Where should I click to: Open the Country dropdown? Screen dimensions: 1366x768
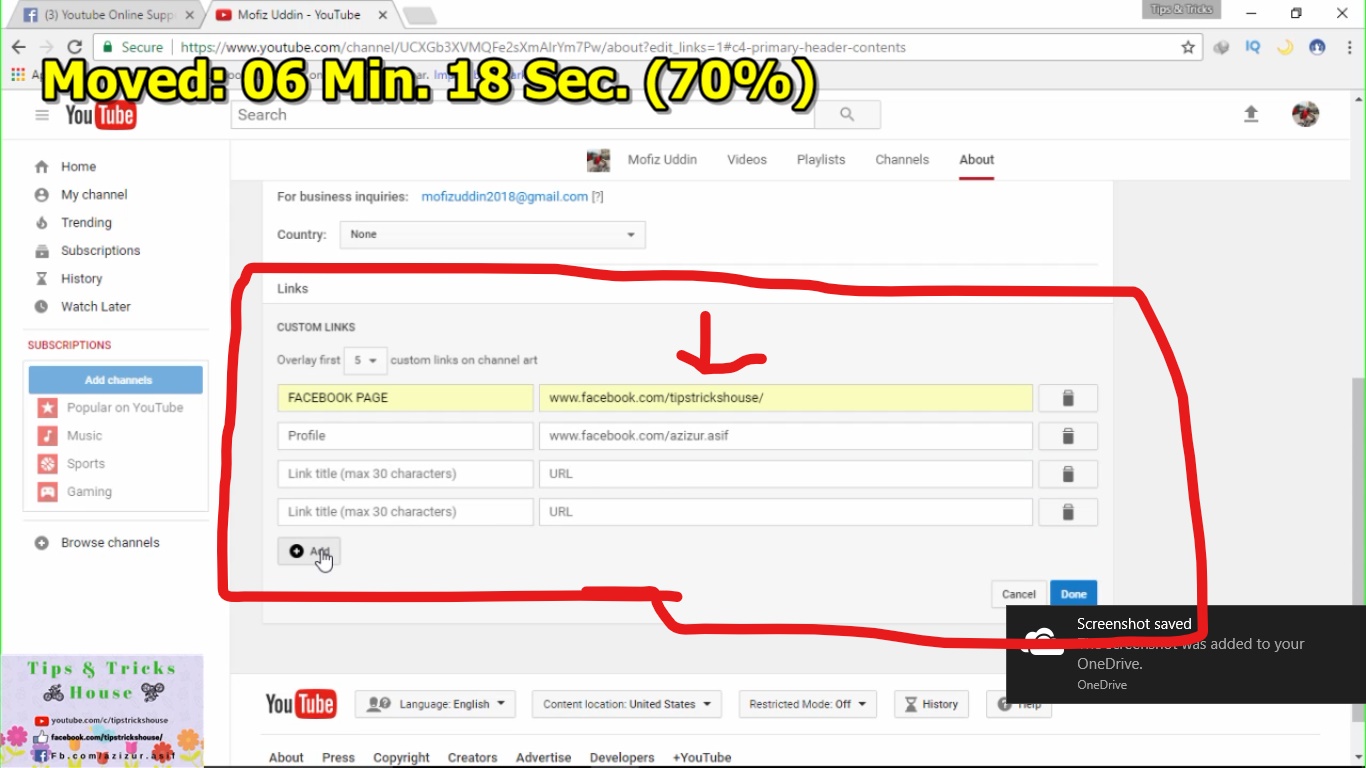tap(492, 235)
